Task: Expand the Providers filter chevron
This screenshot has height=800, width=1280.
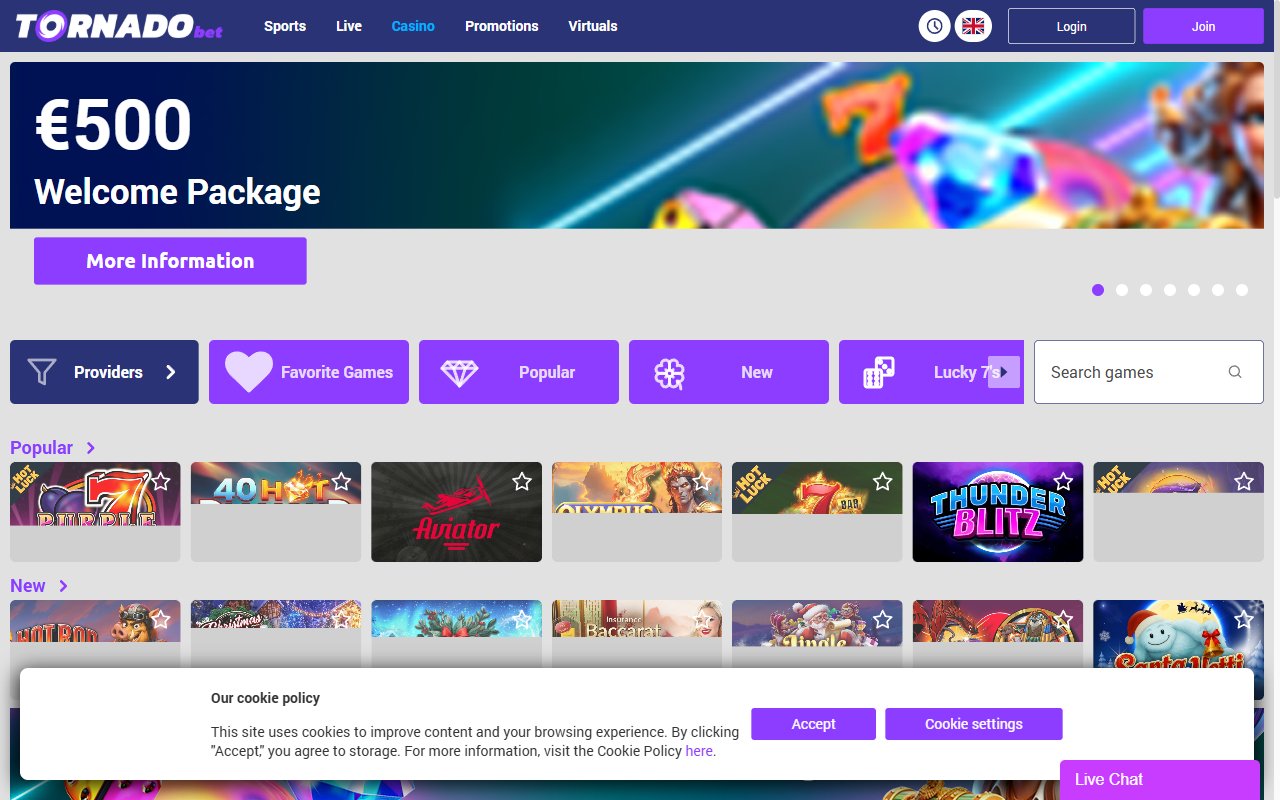Action: [171, 372]
